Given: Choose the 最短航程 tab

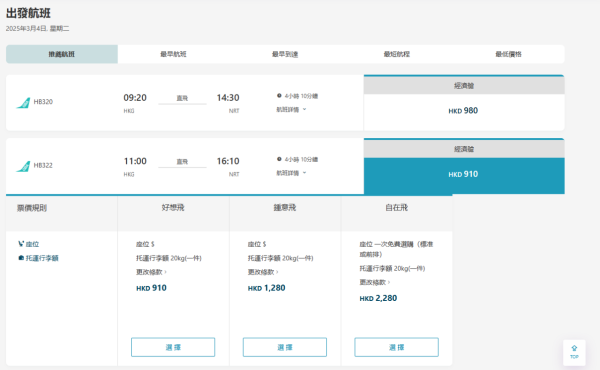Looking at the screenshot, I should (396, 54).
